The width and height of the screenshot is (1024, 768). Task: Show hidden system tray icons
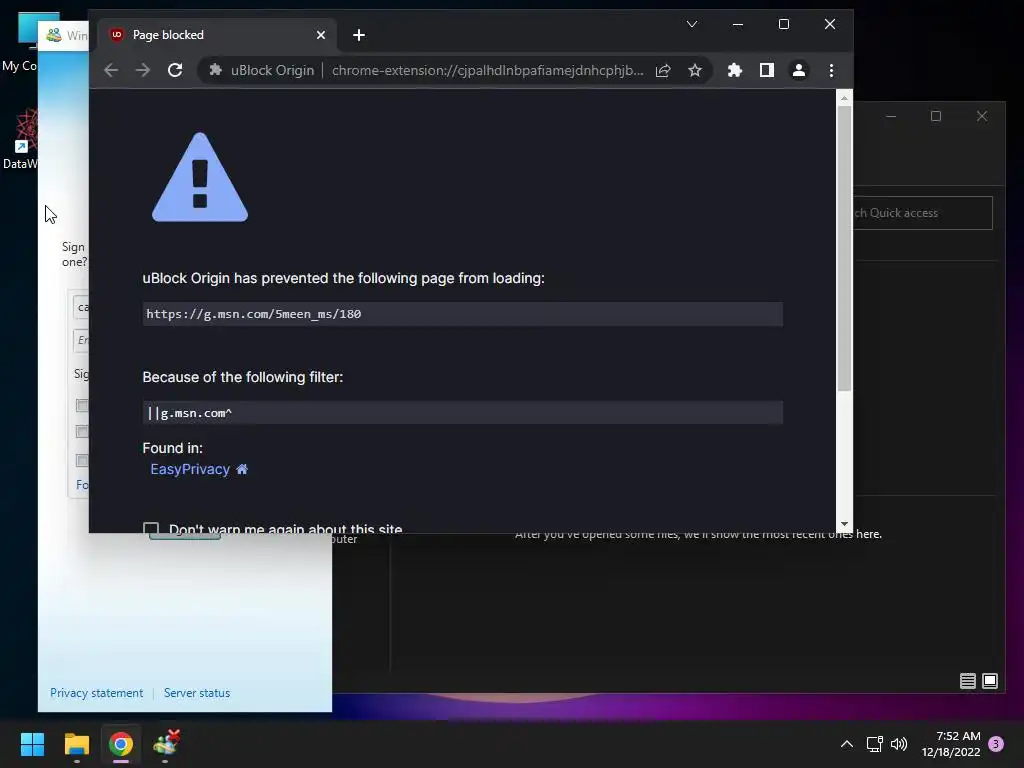846,744
